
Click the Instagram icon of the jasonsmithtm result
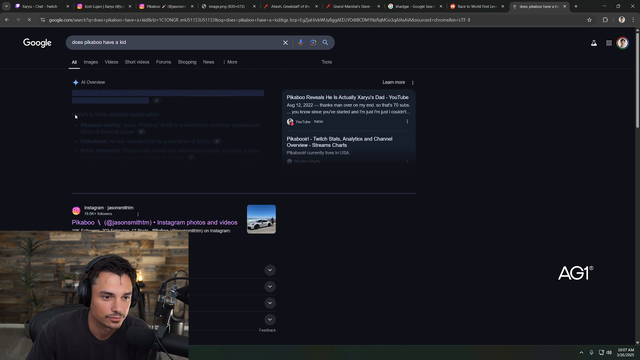point(76,211)
